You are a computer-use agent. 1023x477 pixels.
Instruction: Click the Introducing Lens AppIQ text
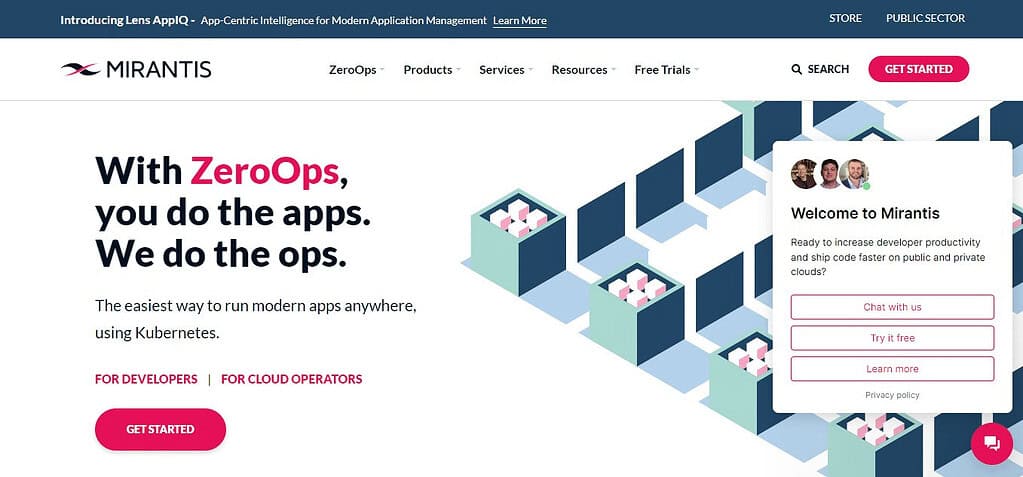pos(128,20)
